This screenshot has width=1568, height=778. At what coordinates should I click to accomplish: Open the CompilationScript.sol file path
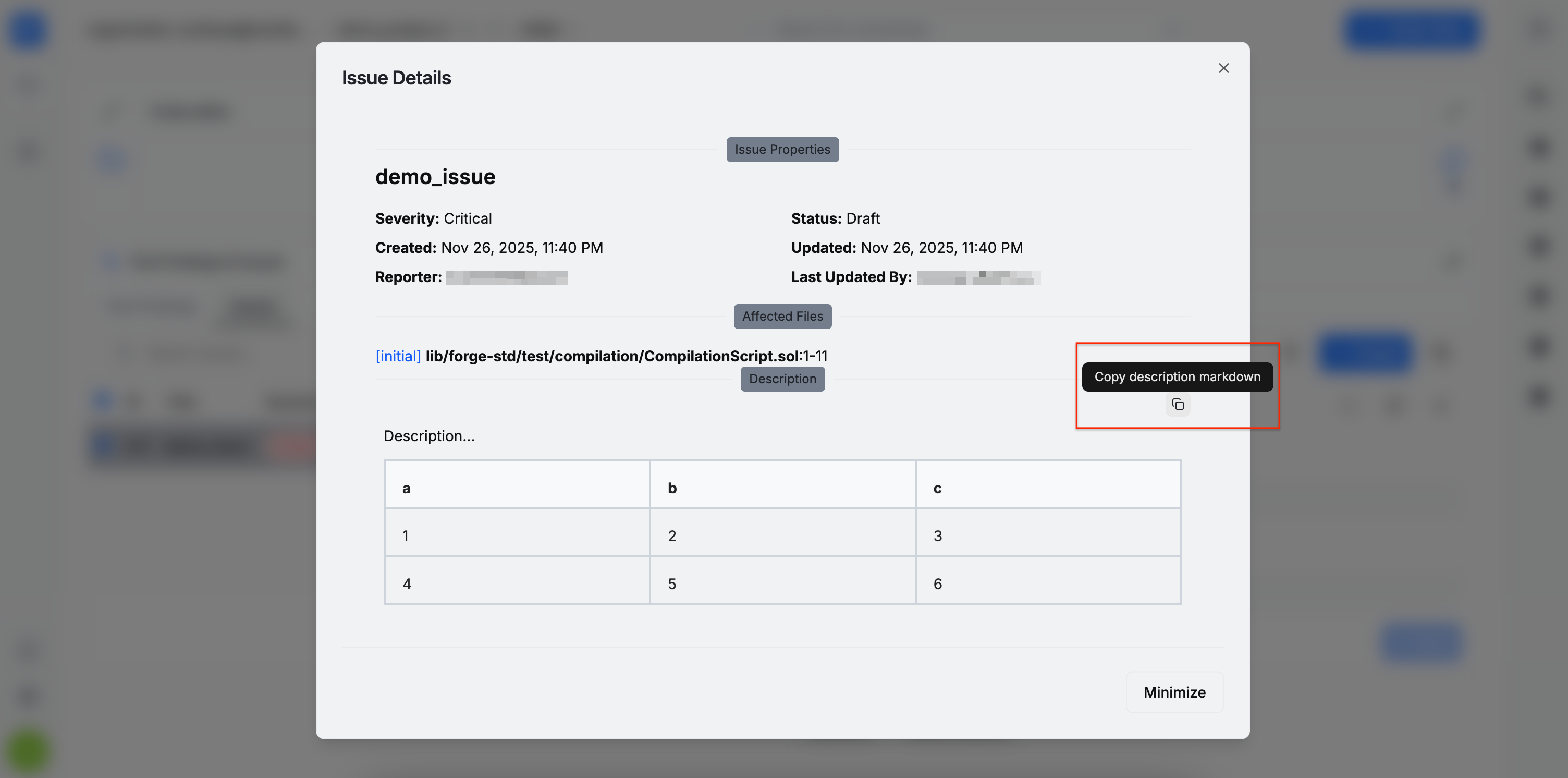pyautogui.click(x=612, y=356)
